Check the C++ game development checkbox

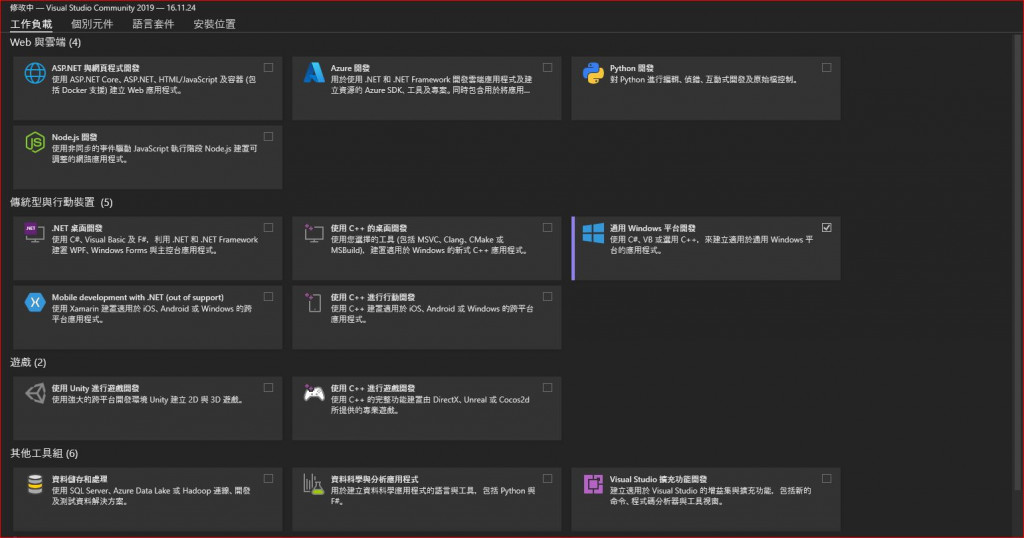pos(547,387)
